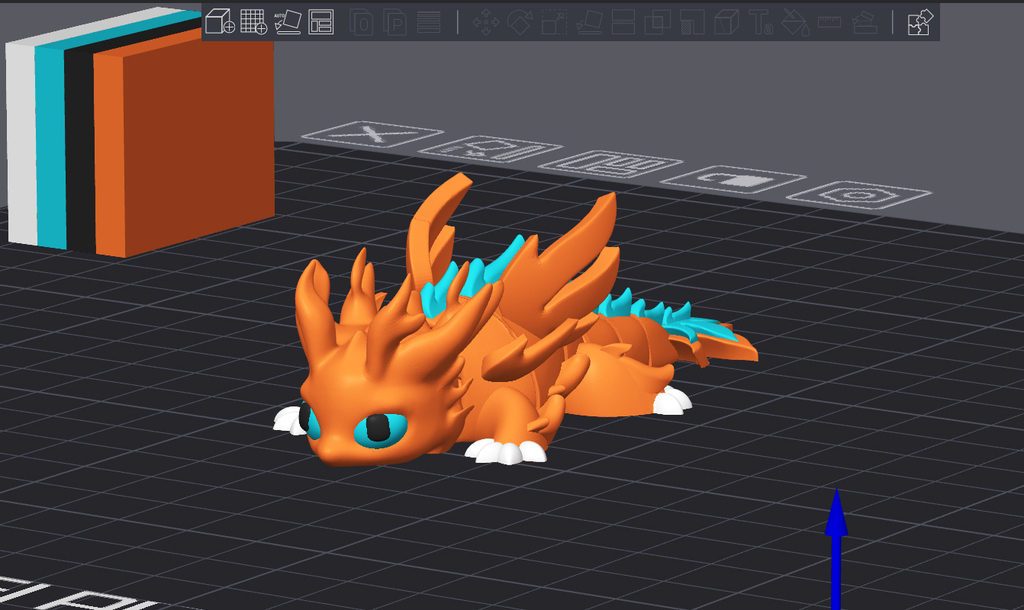This screenshot has width=1024, height=610.
Task: Auto-orient the dragon model
Action: pyautogui.click(x=288, y=22)
